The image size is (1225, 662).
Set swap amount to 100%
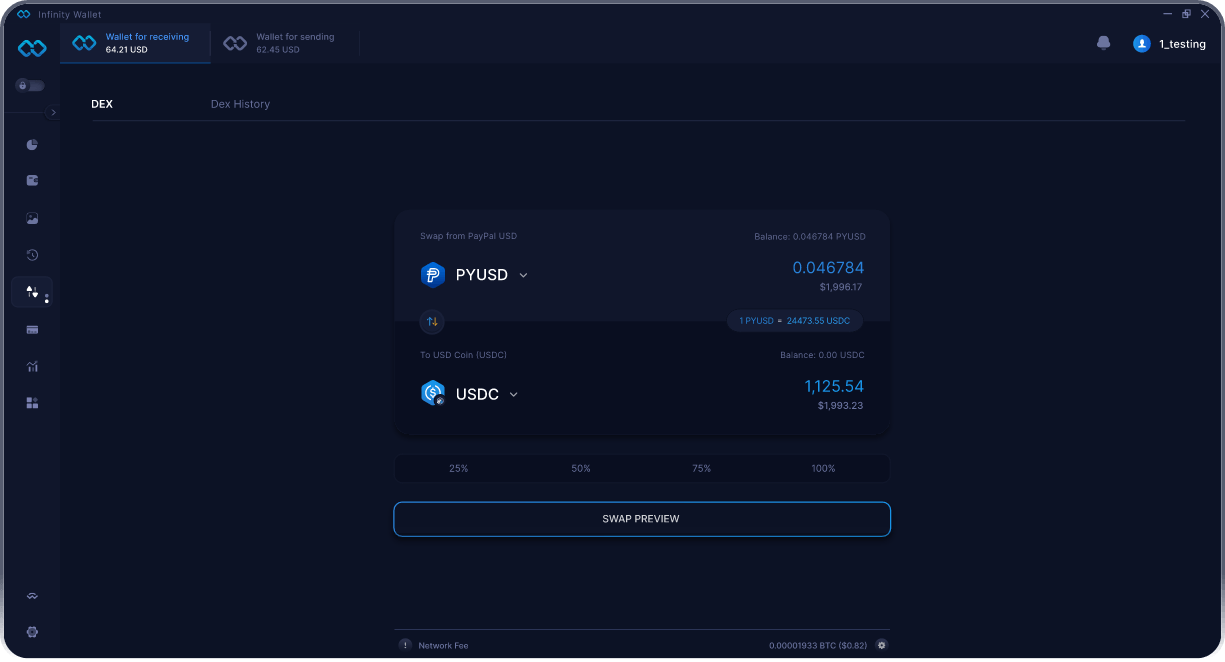[823, 468]
